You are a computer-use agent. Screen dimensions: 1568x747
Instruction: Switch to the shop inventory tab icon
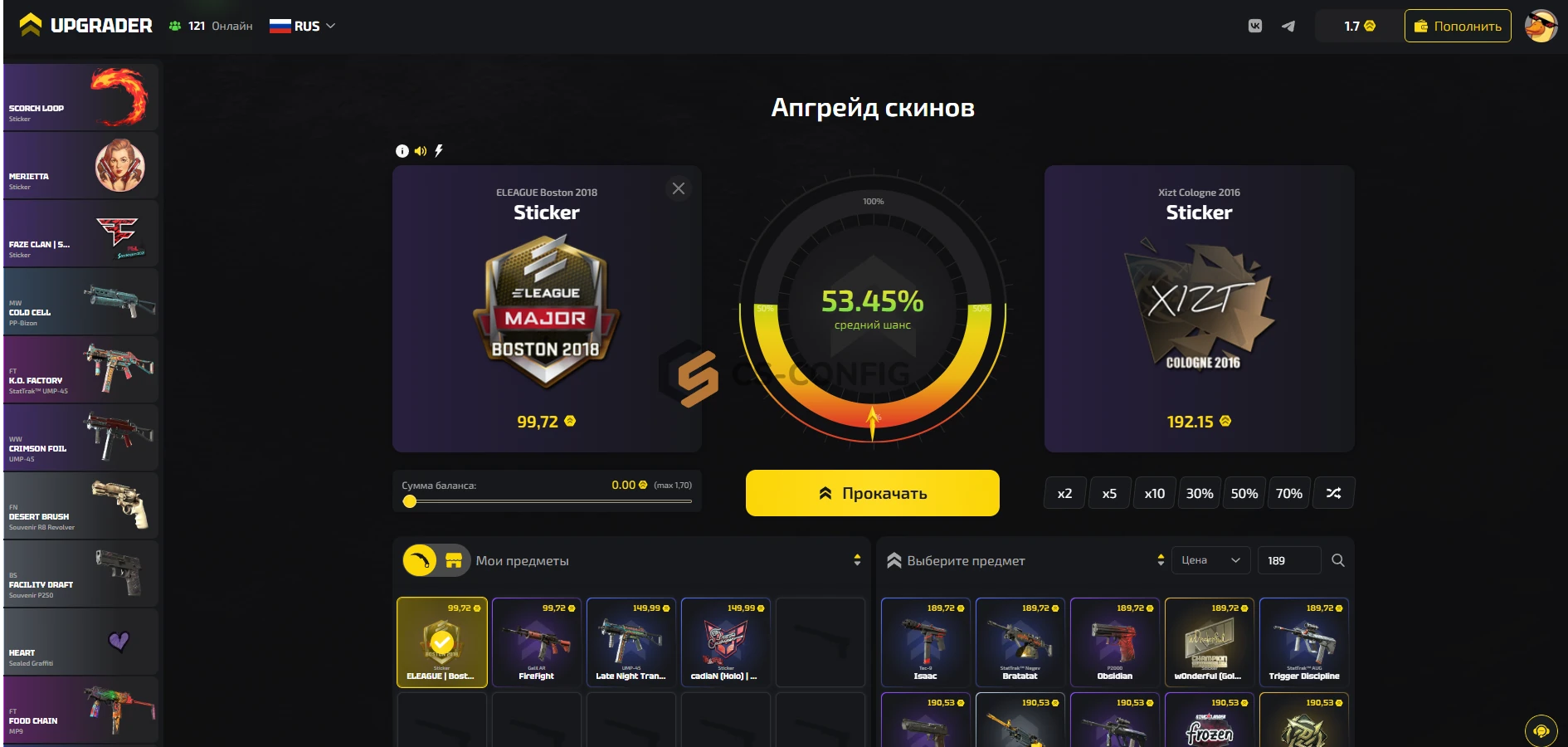click(x=454, y=560)
